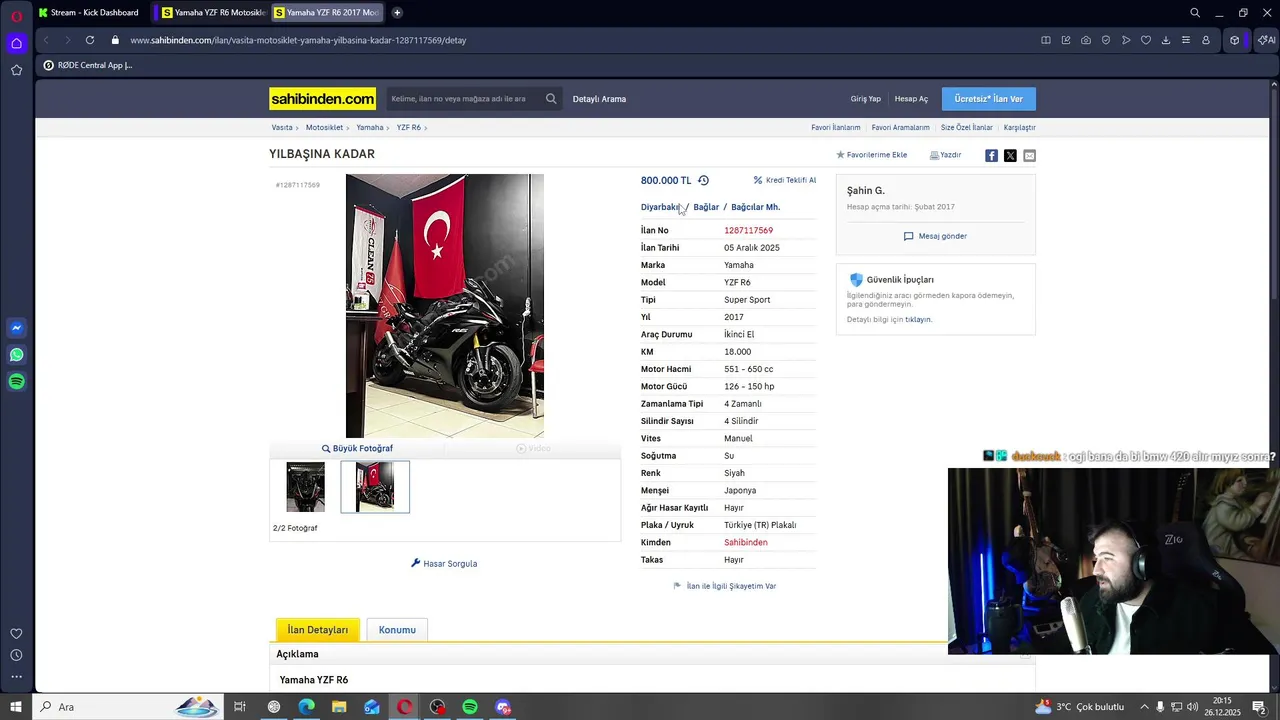Click the main motorcycle photo
The width and height of the screenshot is (1280, 720).
pos(445,306)
